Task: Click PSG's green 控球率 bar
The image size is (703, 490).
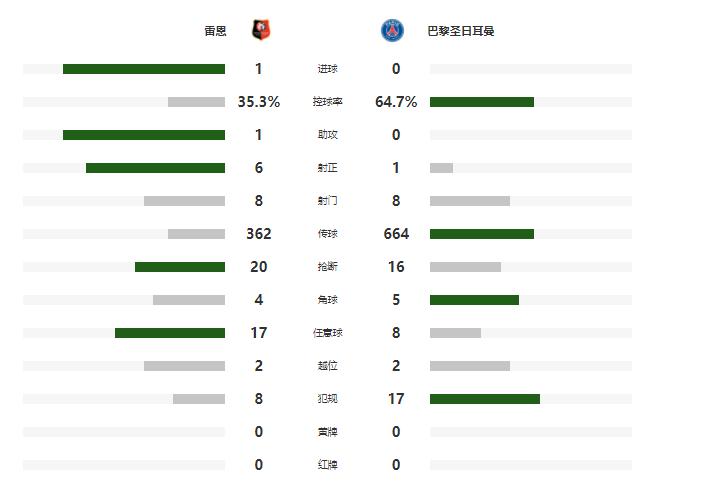Action: [x=481, y=102]
